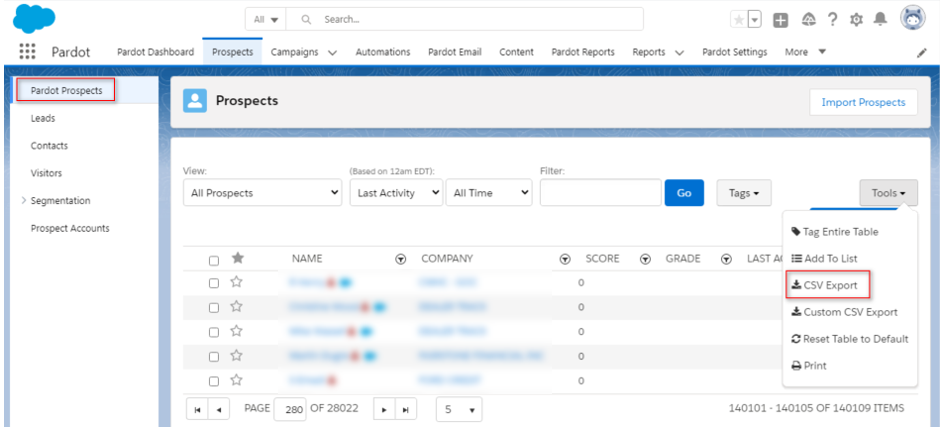Star the second prospect row
This screenshot has height=427, width=941.
click(236, 306)
